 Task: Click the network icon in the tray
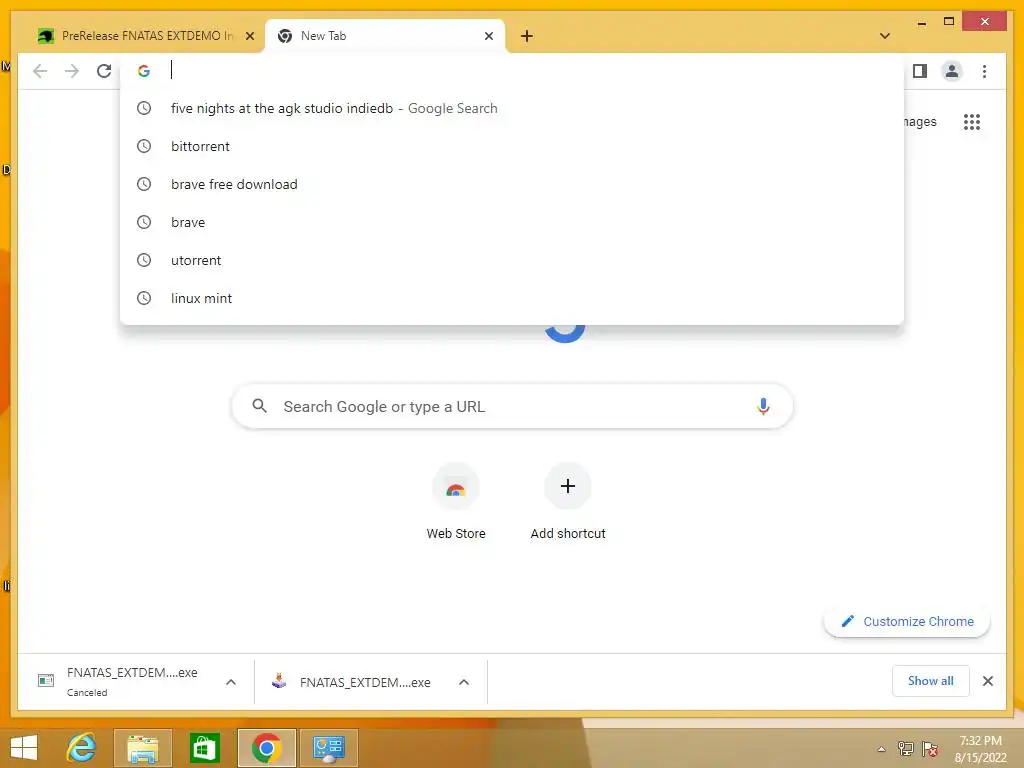pos(905,748)
